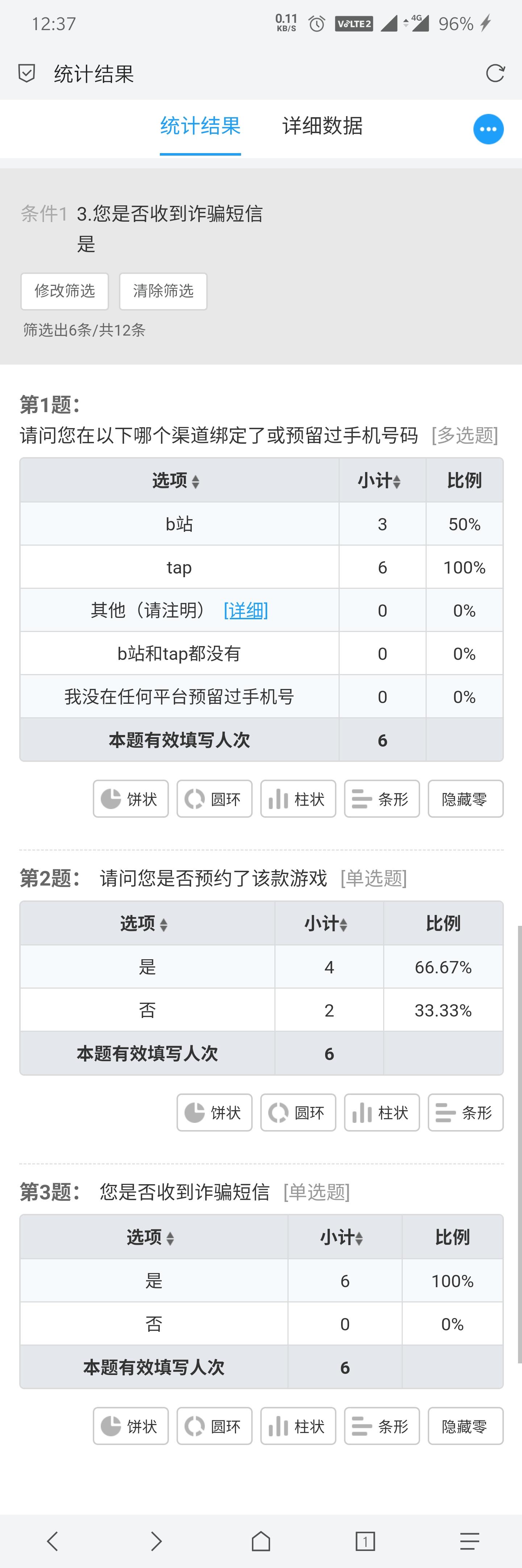522x1568 pixels.
Task: Tap the refresh icon in header
Action: click(495, 74)
